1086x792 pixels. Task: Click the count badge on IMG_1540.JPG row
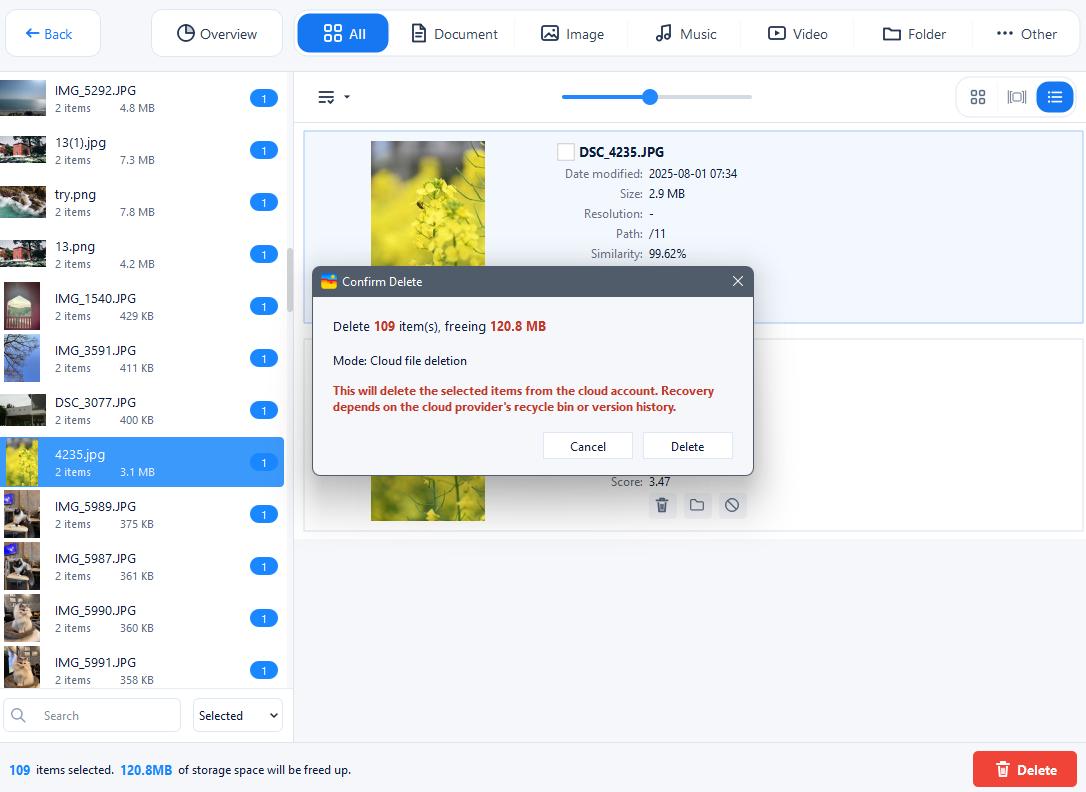pos(264,306)
